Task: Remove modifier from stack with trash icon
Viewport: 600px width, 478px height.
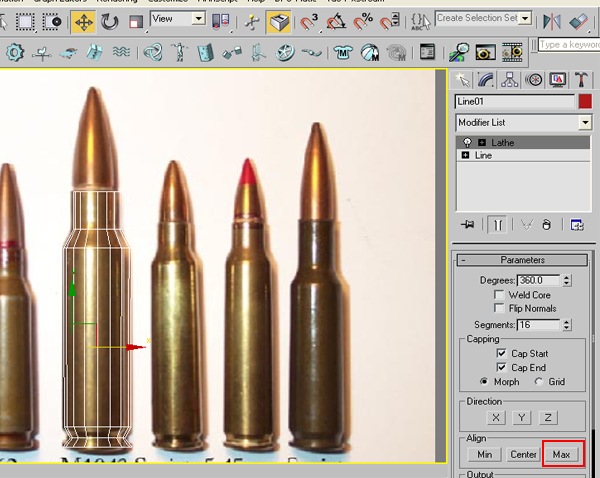Action: (546, 225)
